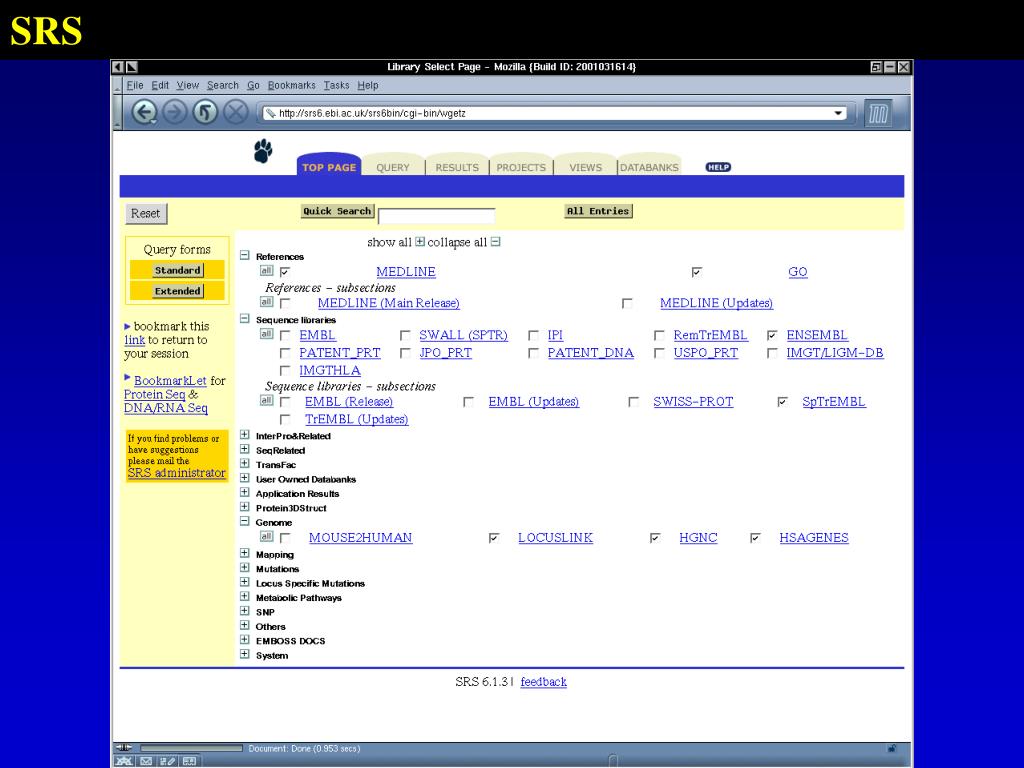Check the MOUSE2HUMAN checkbox
This screenshot has height=768, width=1024.
[x=285, y=537]
